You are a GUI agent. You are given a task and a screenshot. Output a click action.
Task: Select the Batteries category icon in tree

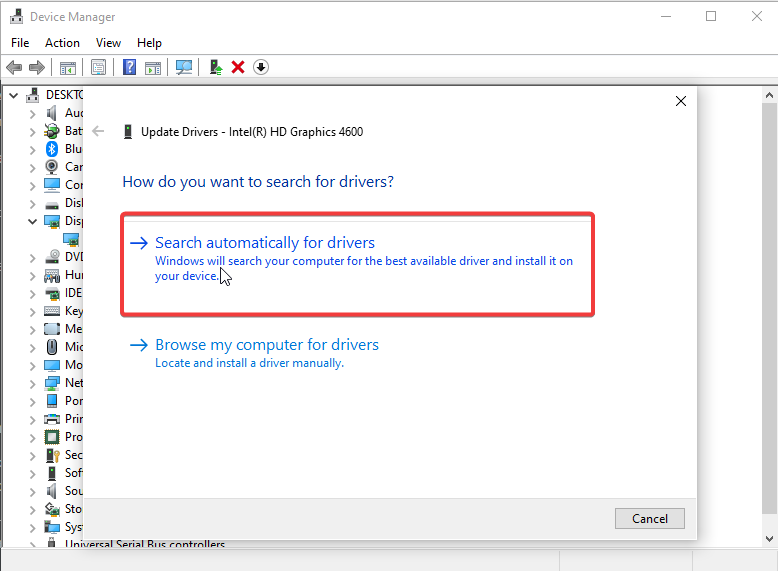point(52,131)
